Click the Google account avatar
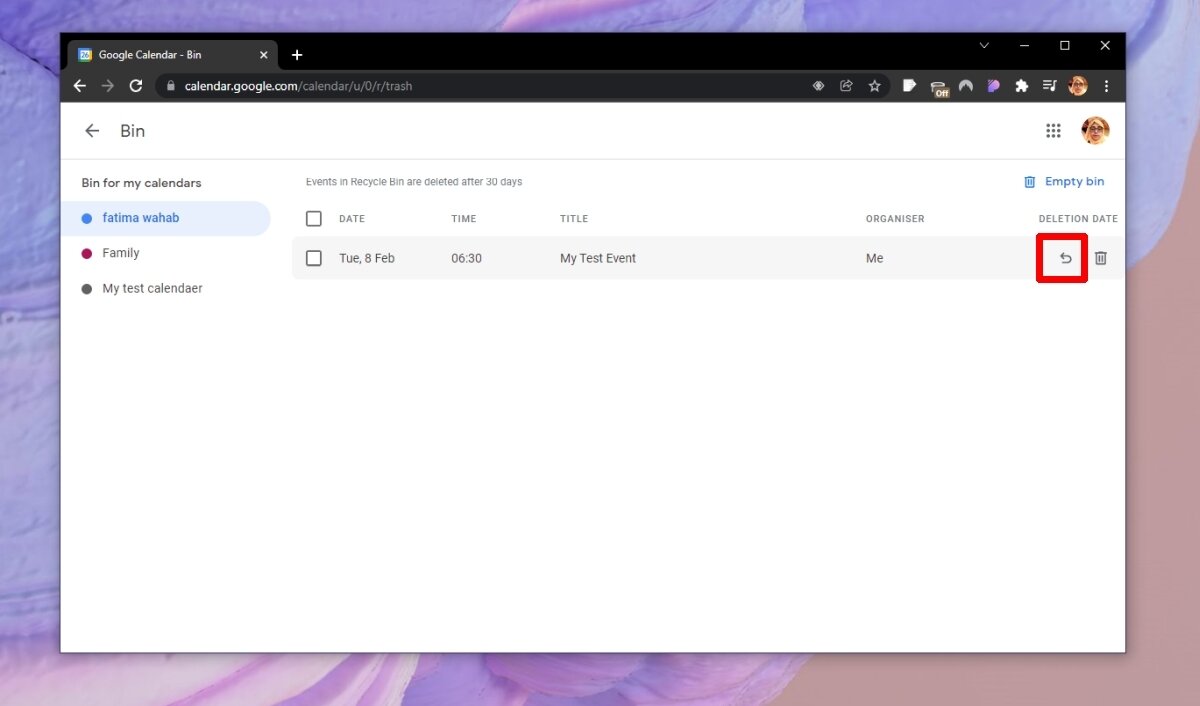 [1095, 131]
